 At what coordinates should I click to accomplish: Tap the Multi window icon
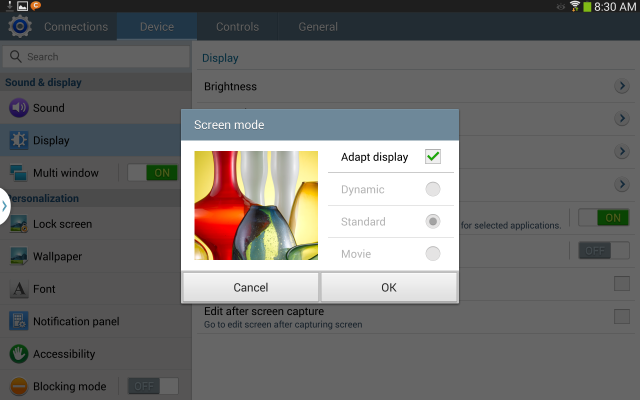[x=18, y=173]
